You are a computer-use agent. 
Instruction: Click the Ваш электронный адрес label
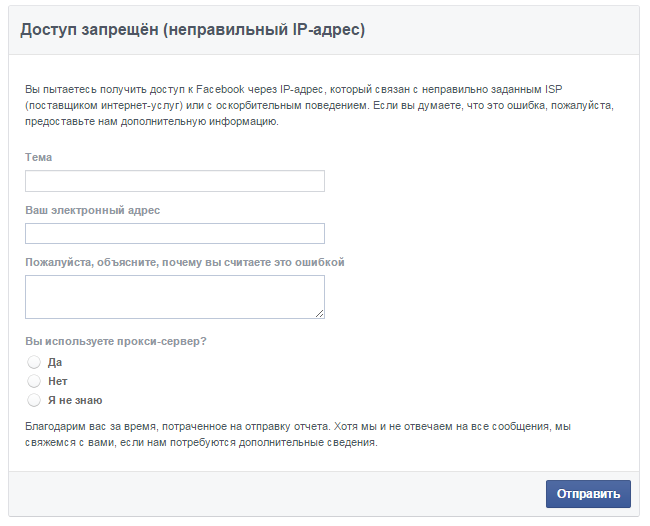(92, 210)
